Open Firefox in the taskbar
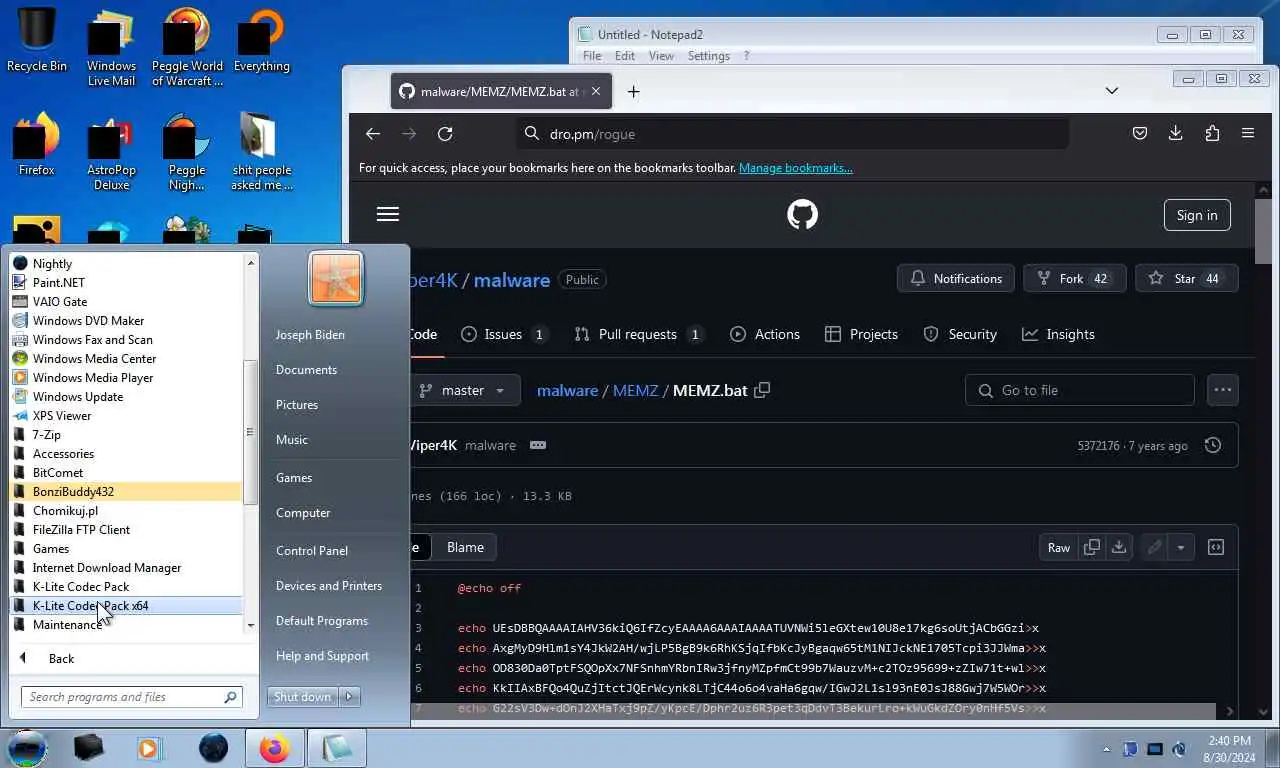This screenshot has width=1280, height=768. pos(274,748)
